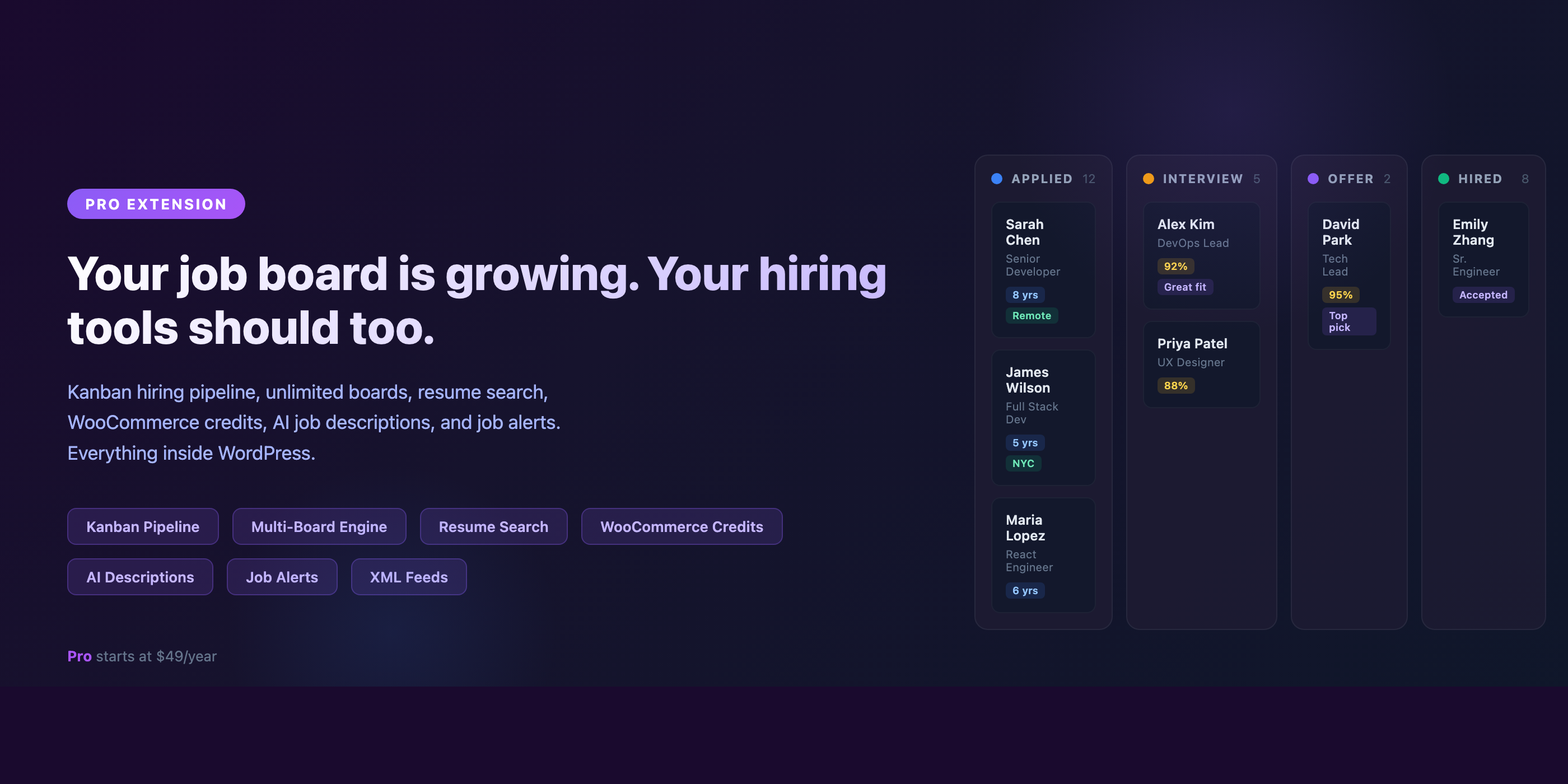The height and width of the screenshot is (784, 1568).
Task: Click the orange Interview column status dot
Action: click(1148, 178)
